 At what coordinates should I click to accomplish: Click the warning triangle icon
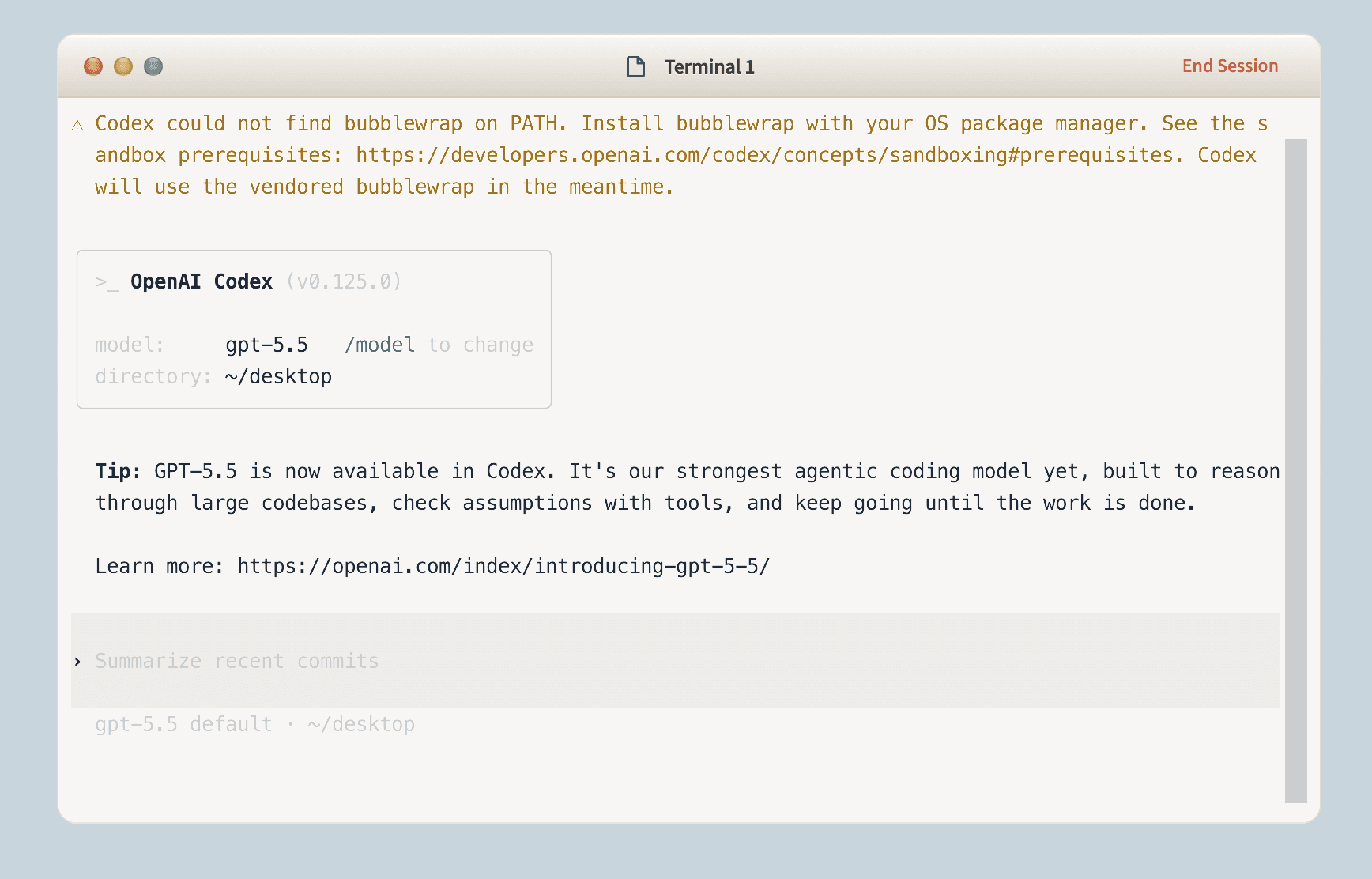pos(77,125)
